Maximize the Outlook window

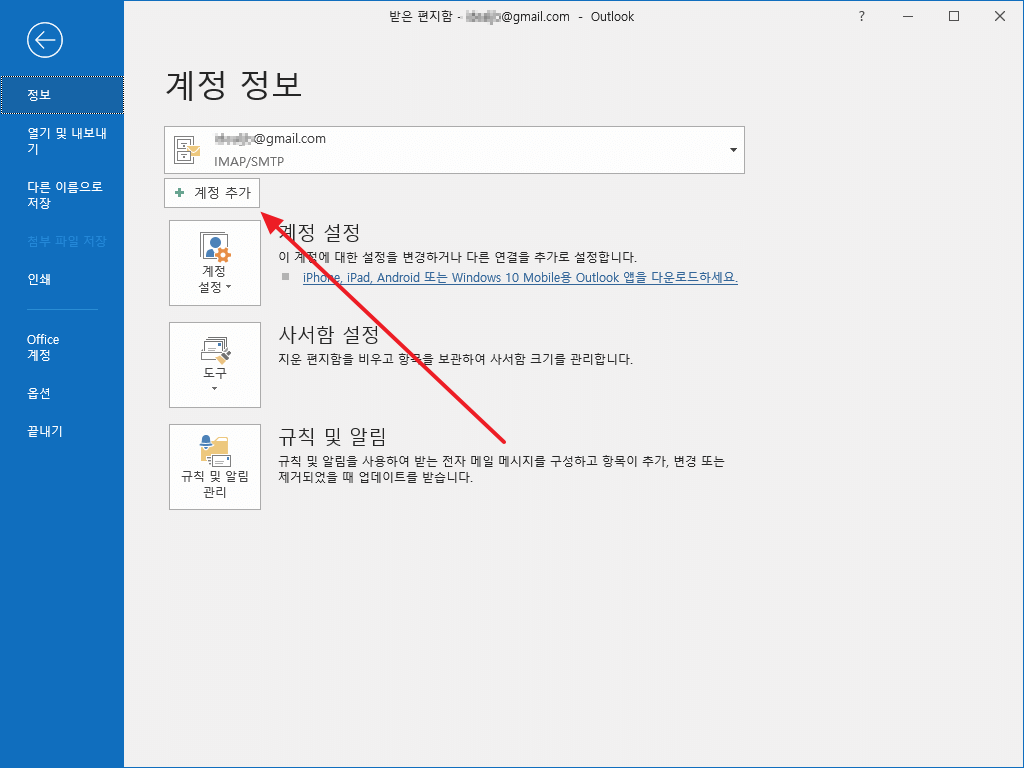(x=954, y=16)
